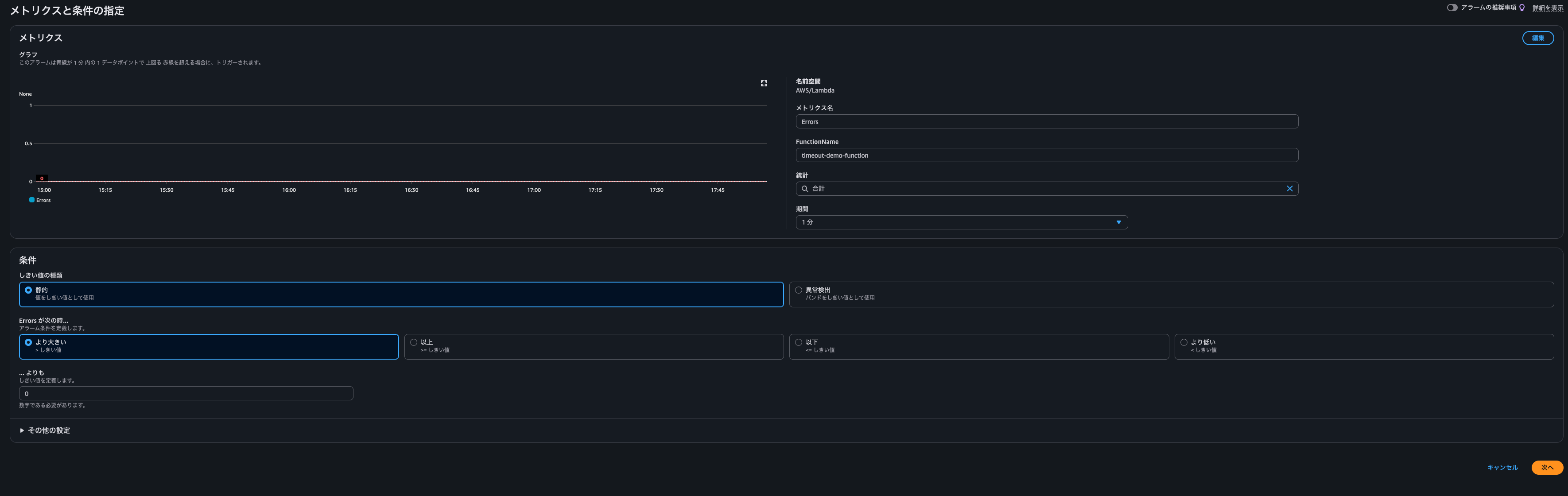Expand the graph to fullscreen
Screen dimensions: 1568x496
(x=764, y=83)
